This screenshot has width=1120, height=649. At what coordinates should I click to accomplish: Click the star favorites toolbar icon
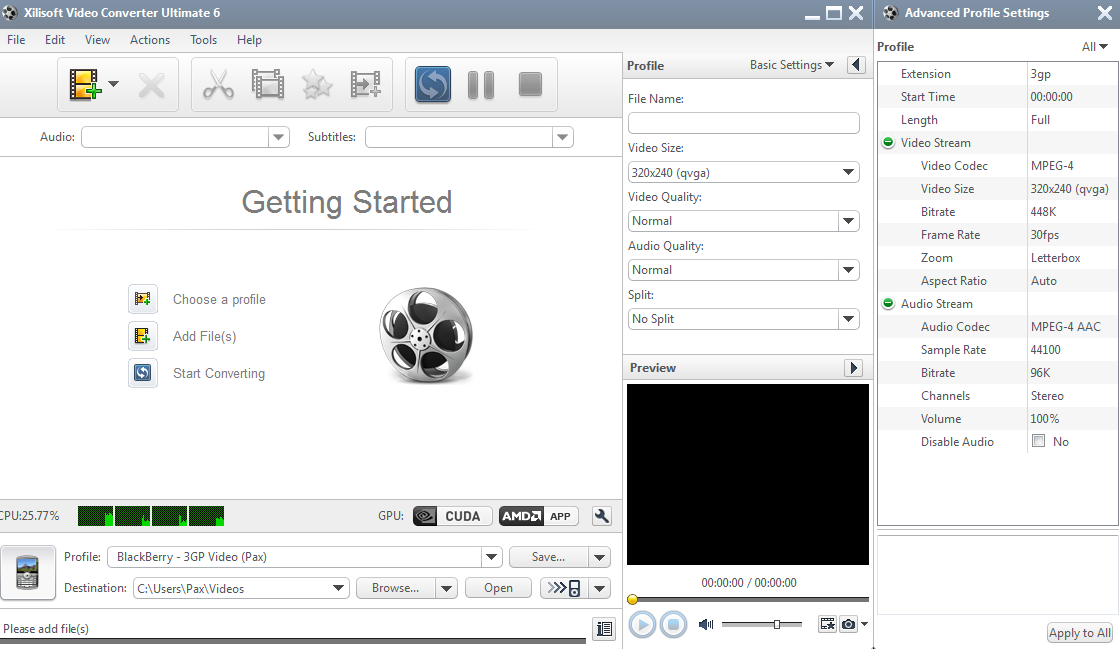(x=317, y=85)
